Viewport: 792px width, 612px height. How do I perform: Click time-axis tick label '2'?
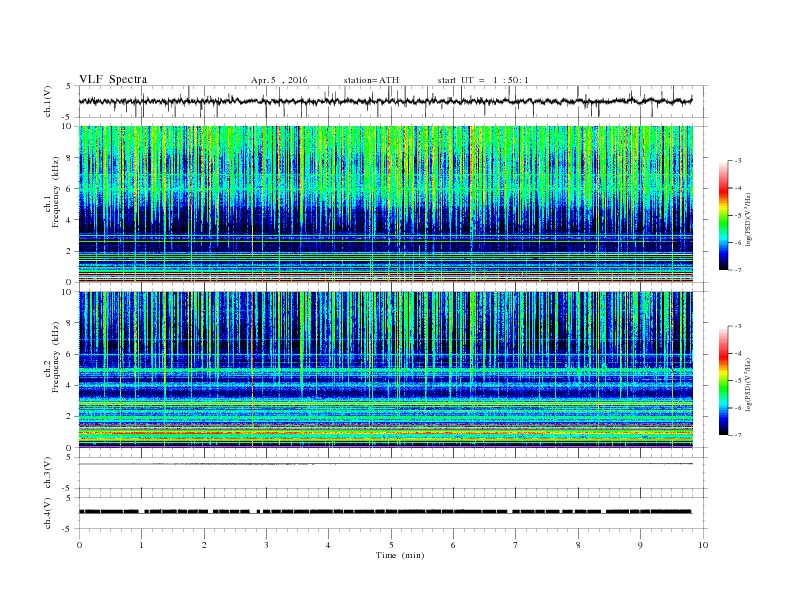tap(204, 545)
